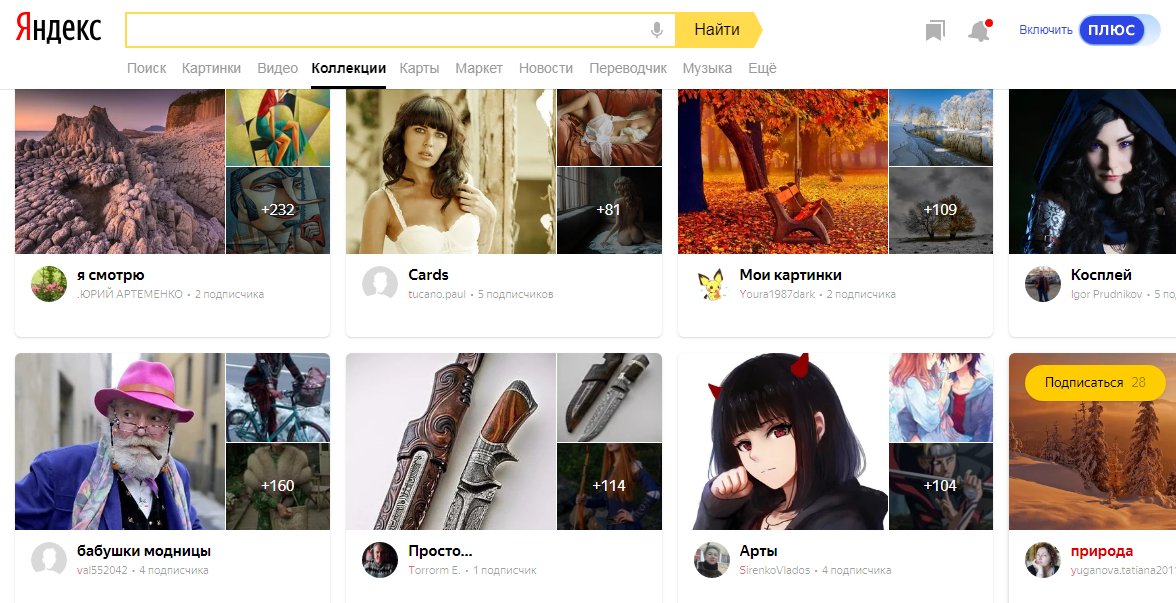1176x603 pixels.
Task: Click Pikachu avatar of Youra1987dark
Action: coord(712,284)
